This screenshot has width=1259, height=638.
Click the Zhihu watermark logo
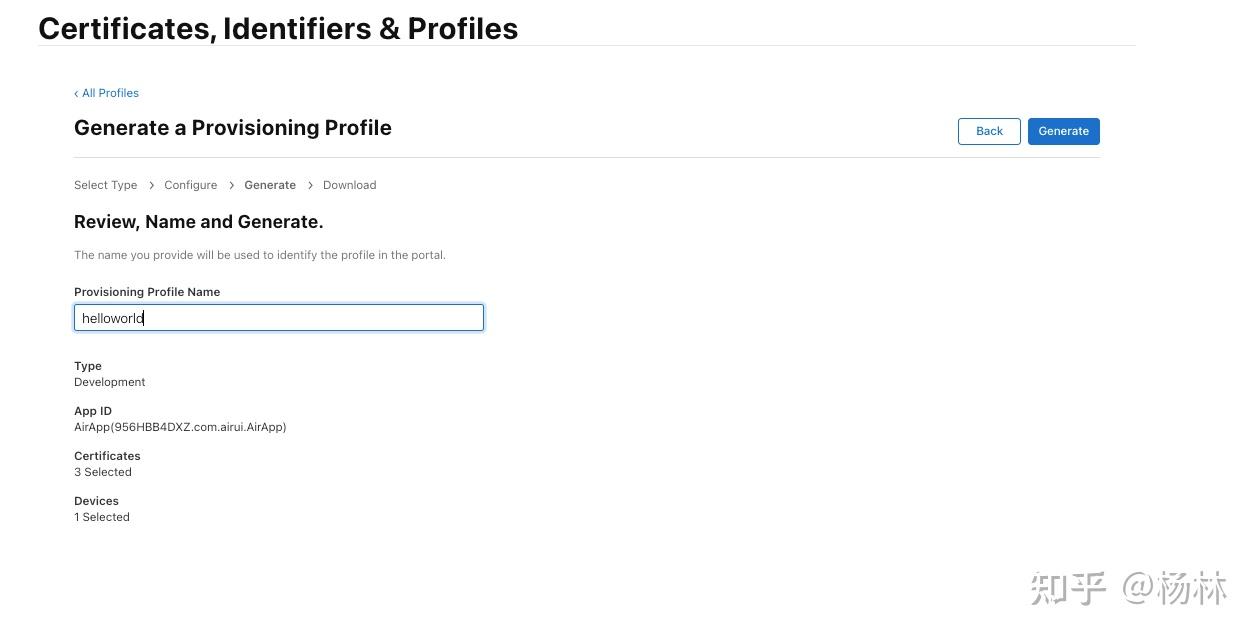(1068, 588)
